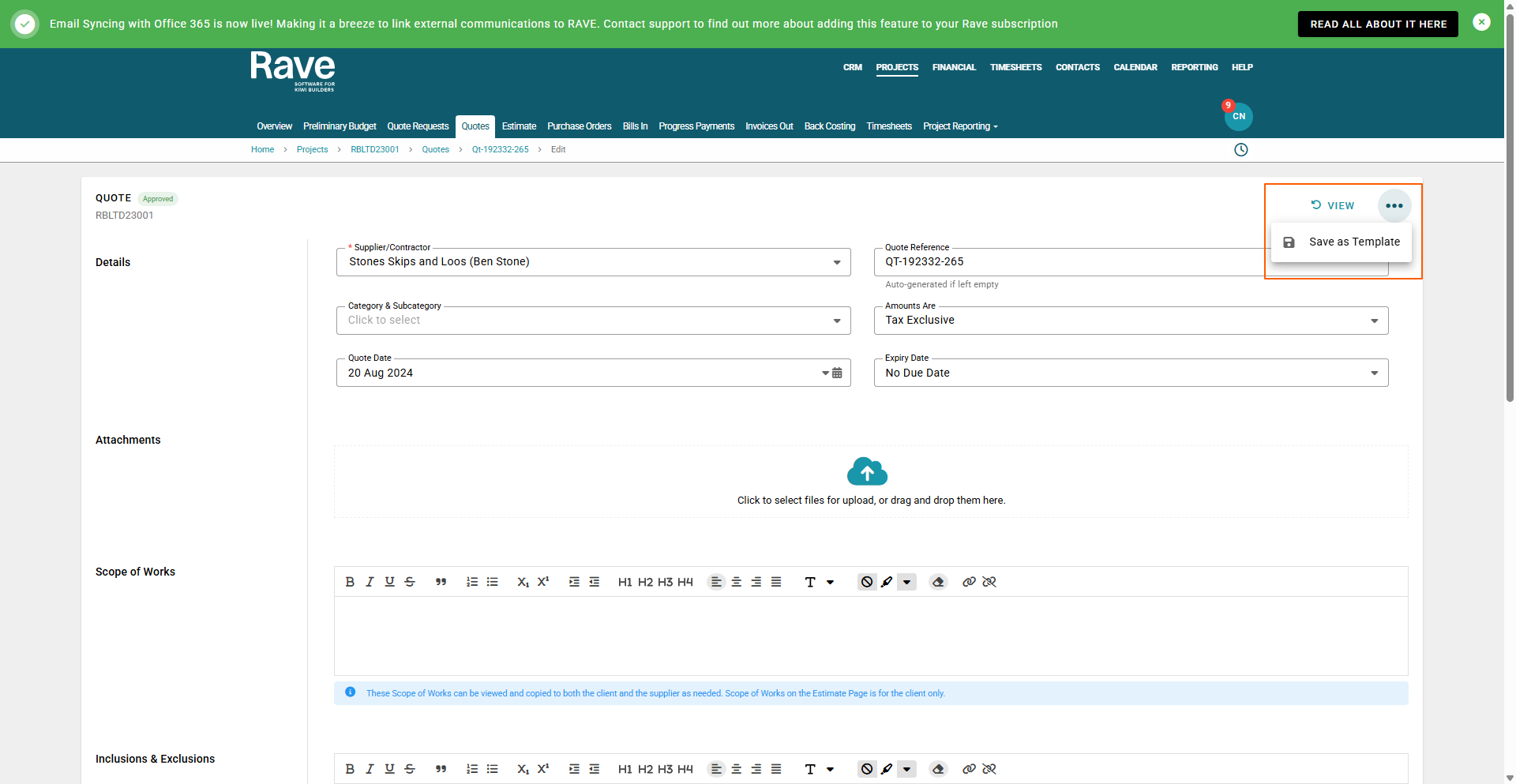
Task: Click insert link icon in Scope of Works
Action: coord(969,582)
